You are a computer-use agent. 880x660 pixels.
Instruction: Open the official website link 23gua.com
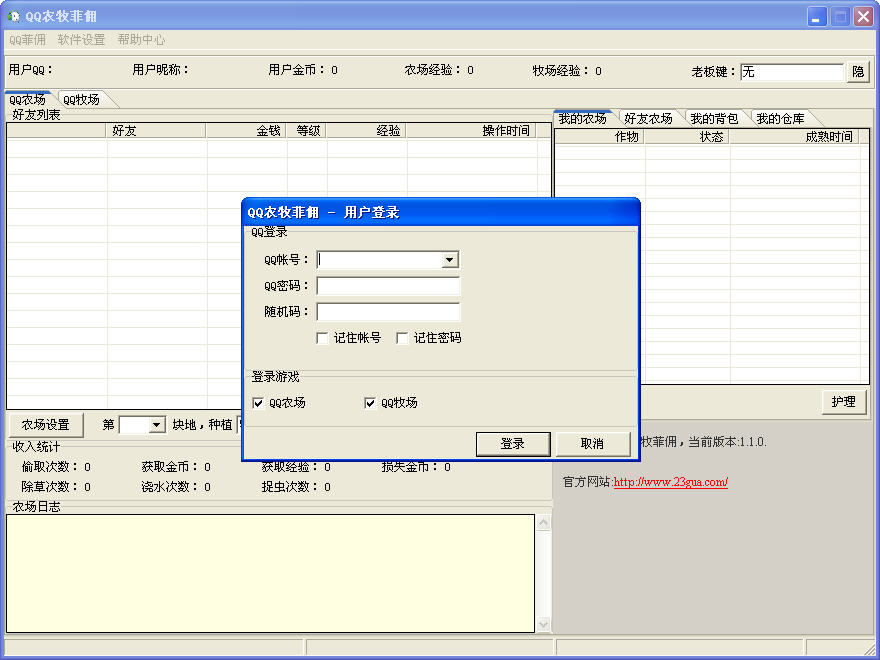[x=671, y=482]
